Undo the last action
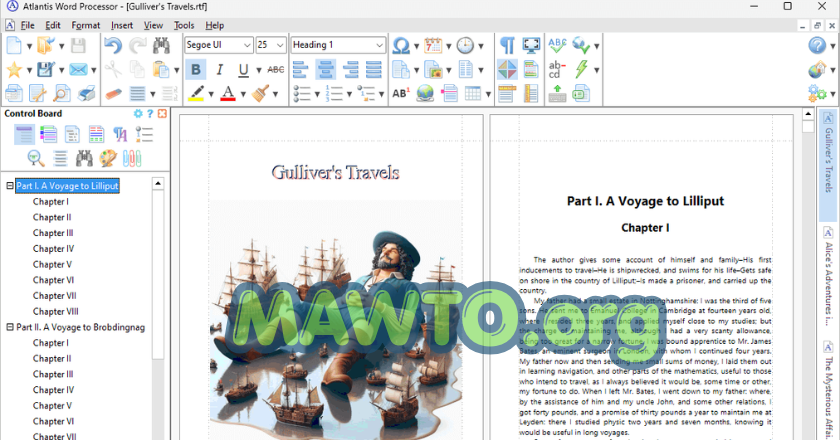 (112, 46)
